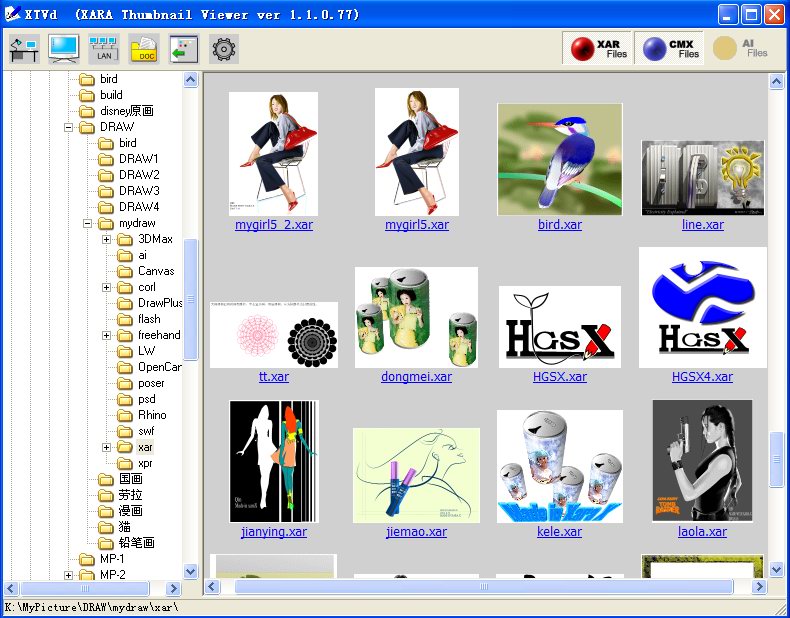
Task: Click thumbnail pane scroll-down arrow
Action: click(x=776, y=570)
